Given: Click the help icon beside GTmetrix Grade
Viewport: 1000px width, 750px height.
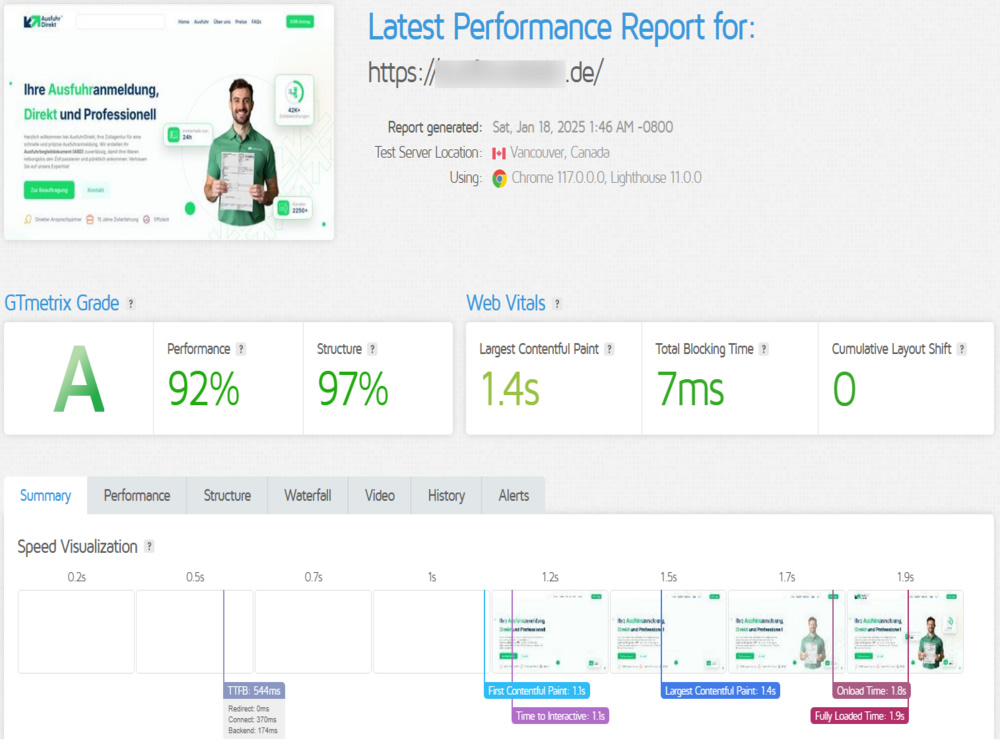Looking at the screenshot, I should pos(131,304).
